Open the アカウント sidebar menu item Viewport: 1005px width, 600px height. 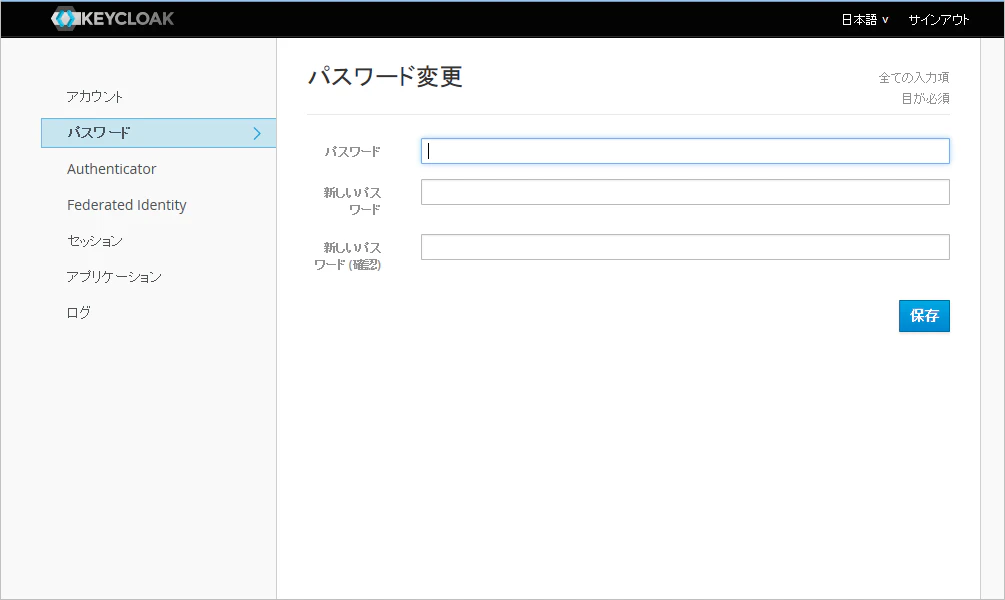click(x=94, y=97)
